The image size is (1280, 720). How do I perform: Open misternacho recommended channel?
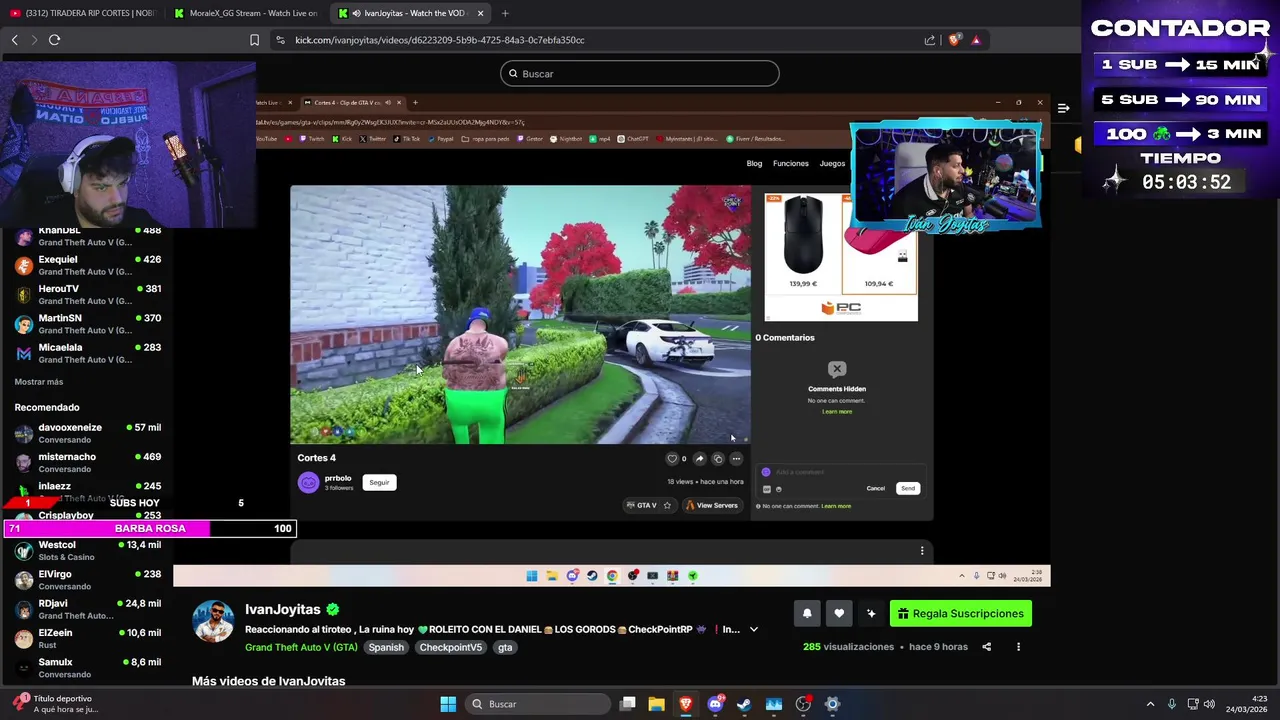[x=88, y=462]
